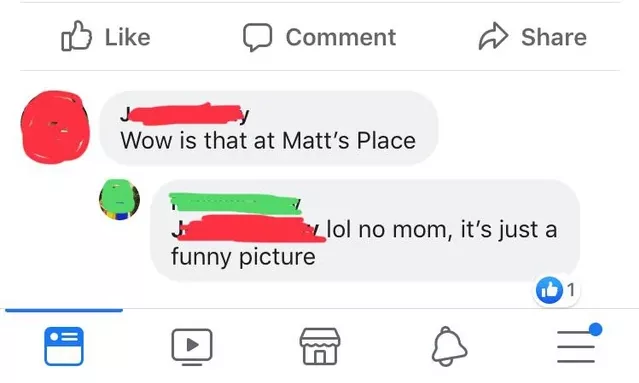The width and height of the screenshot is (639, 383).
Task: Tap the Like thumbs-up icon
Action: tap(76, 36)
